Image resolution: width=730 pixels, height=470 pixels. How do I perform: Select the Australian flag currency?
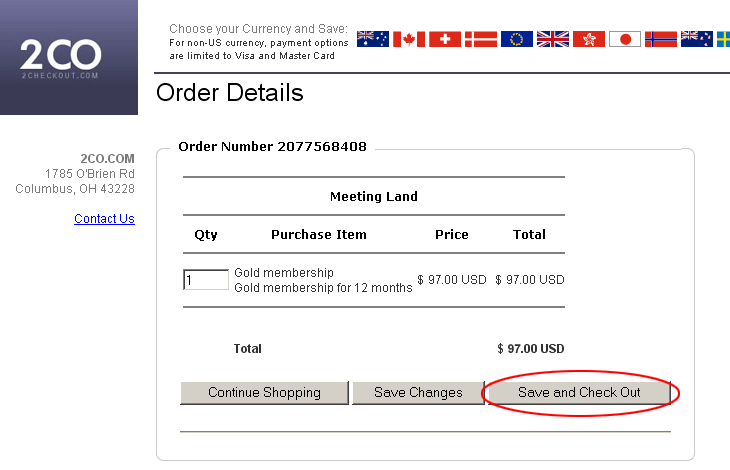point(373,39)
